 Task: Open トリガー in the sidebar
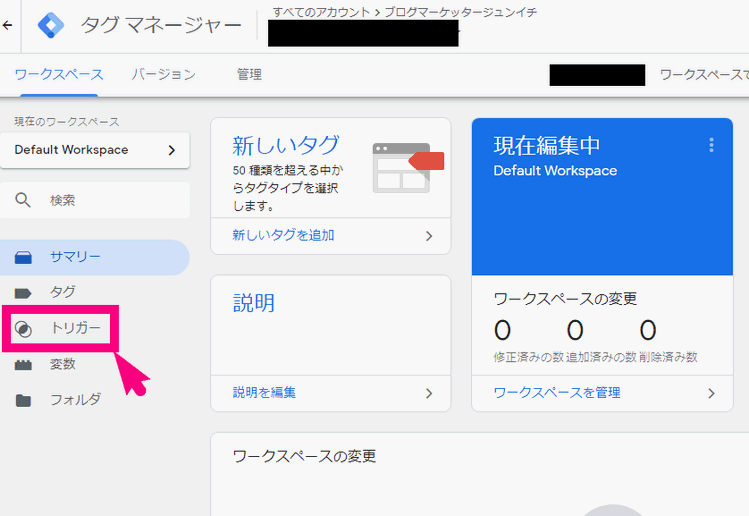pyautogui.click(x=60, y=328)
